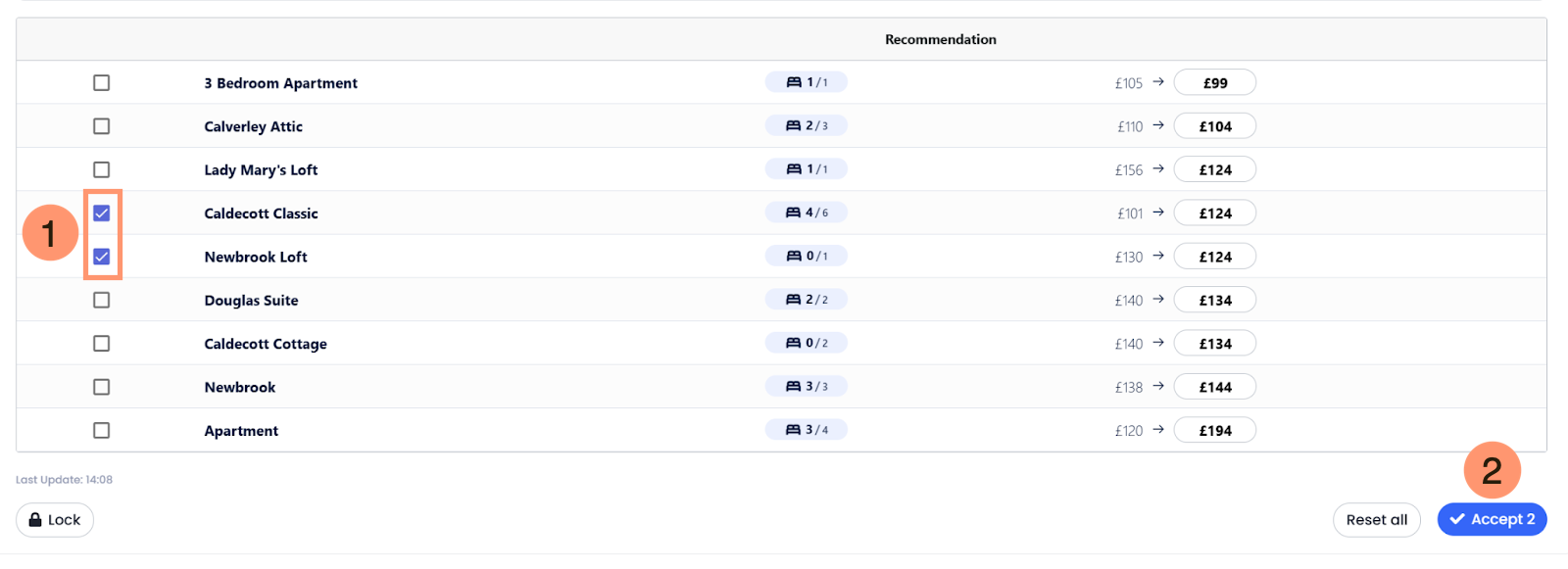Click the Douglas Suite 2/2 bed badge
The width and height of the screenshot is (1568, 569).
806,300
